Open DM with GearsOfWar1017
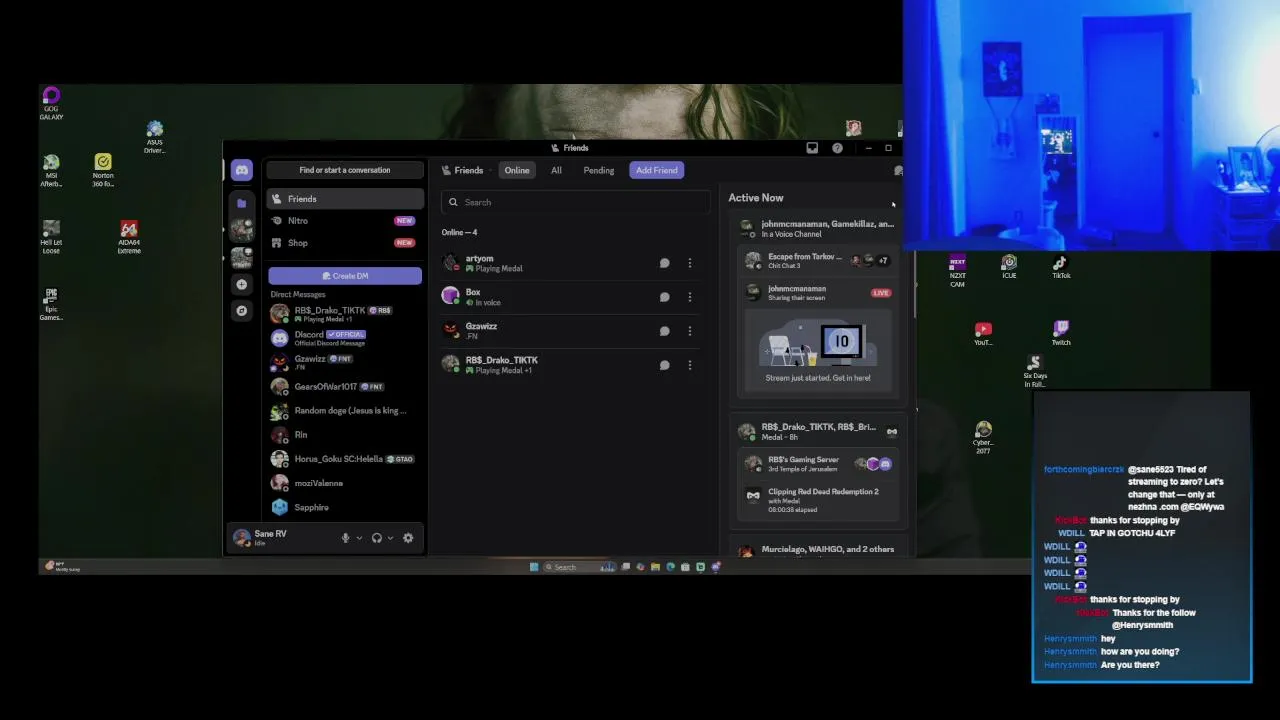Image resolution: width=1280 pixels, height=720 pixels. tap(345, 386)
